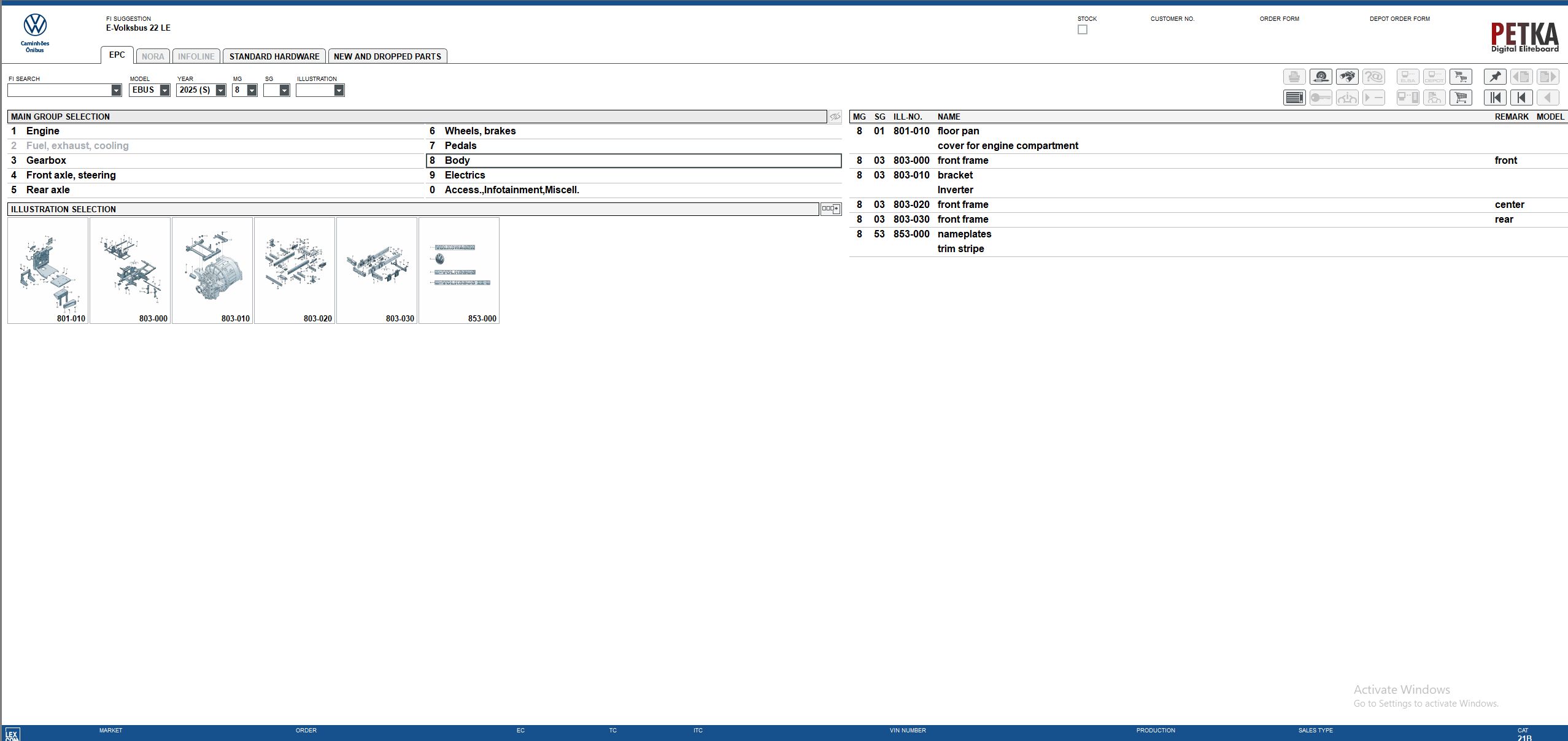Switch to STANDARD HARDWARE tab
Screen dimensions: 1568x741
coord(274,56)
